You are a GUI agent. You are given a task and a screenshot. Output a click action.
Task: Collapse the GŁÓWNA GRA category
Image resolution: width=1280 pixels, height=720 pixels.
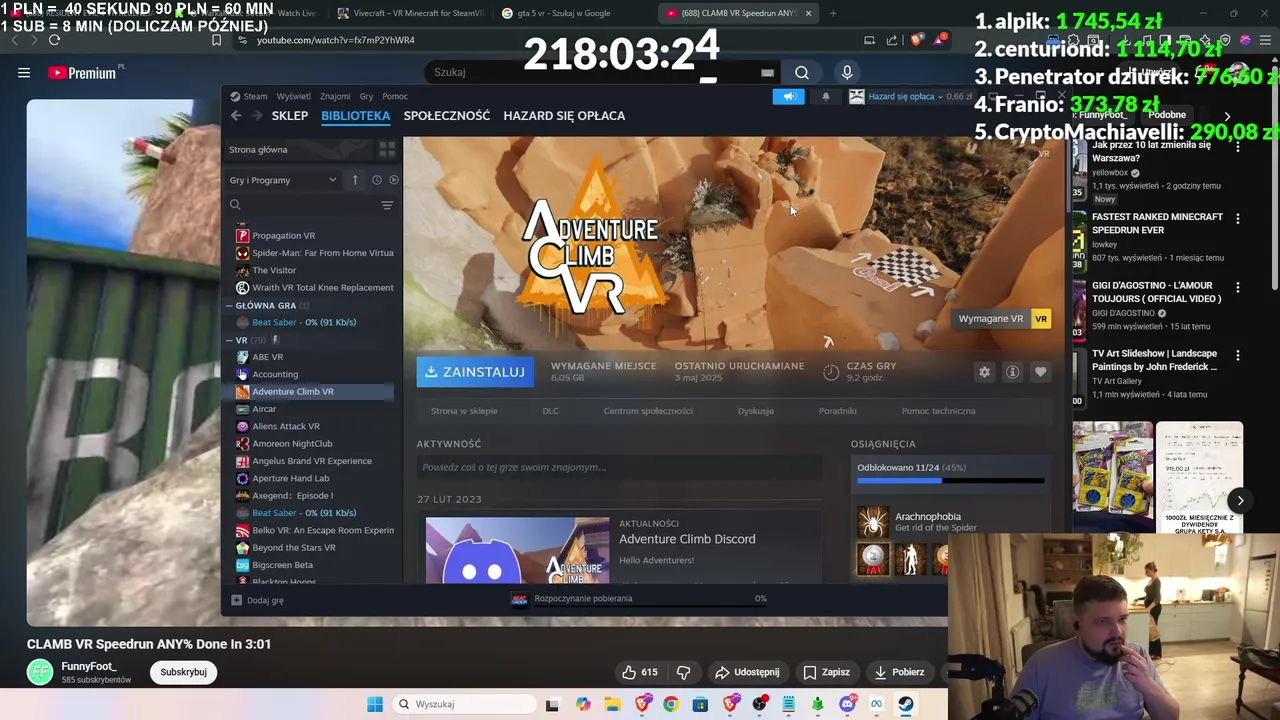tap(230, 305)
